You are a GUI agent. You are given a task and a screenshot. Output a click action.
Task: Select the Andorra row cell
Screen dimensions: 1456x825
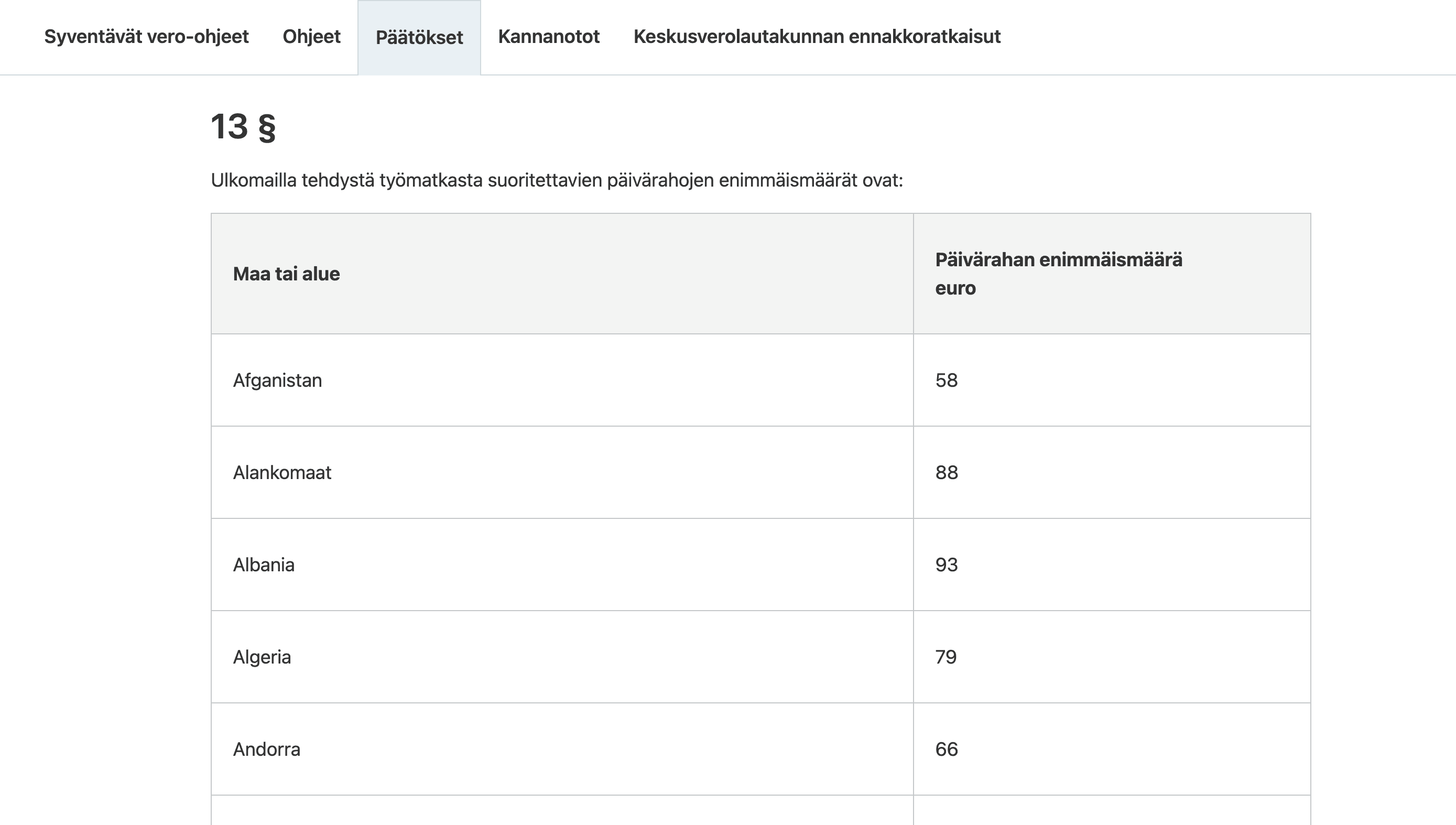click(x=562, y=750)
